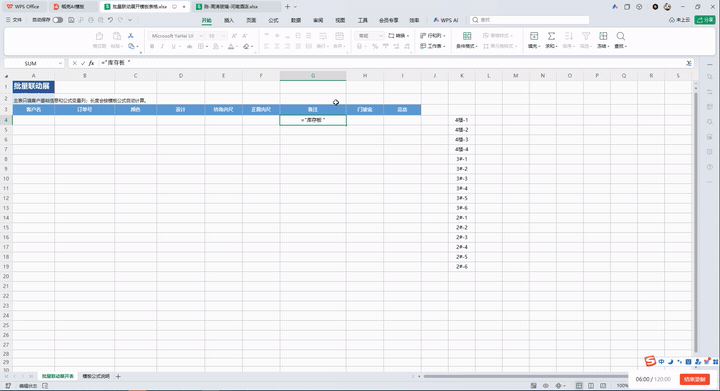720x391 pixels.
Task: Switch to the second sheet tab
Action: pyautogui.click(x=96, y=376)
